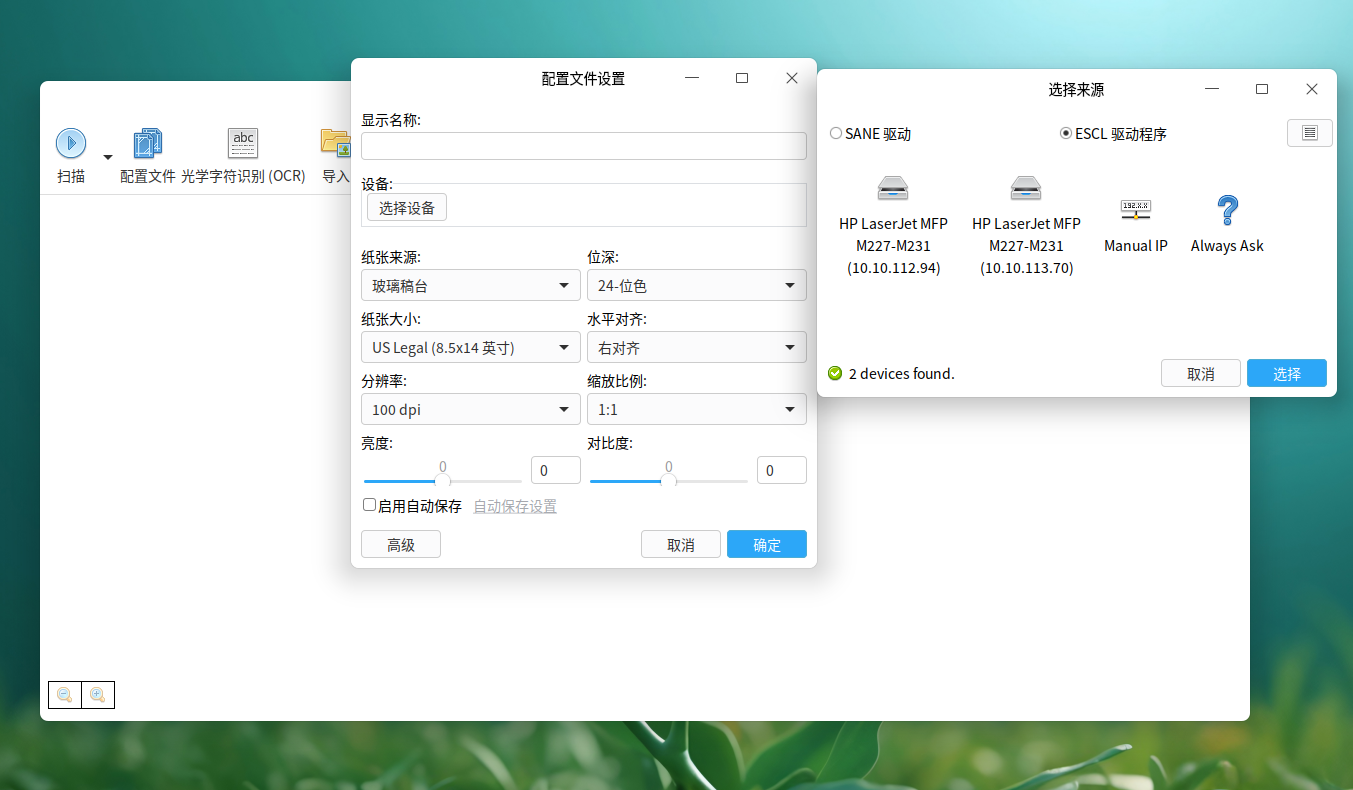
Task: Open the 位深 dropdown showing 24-位色
Action: pos(697,286)
